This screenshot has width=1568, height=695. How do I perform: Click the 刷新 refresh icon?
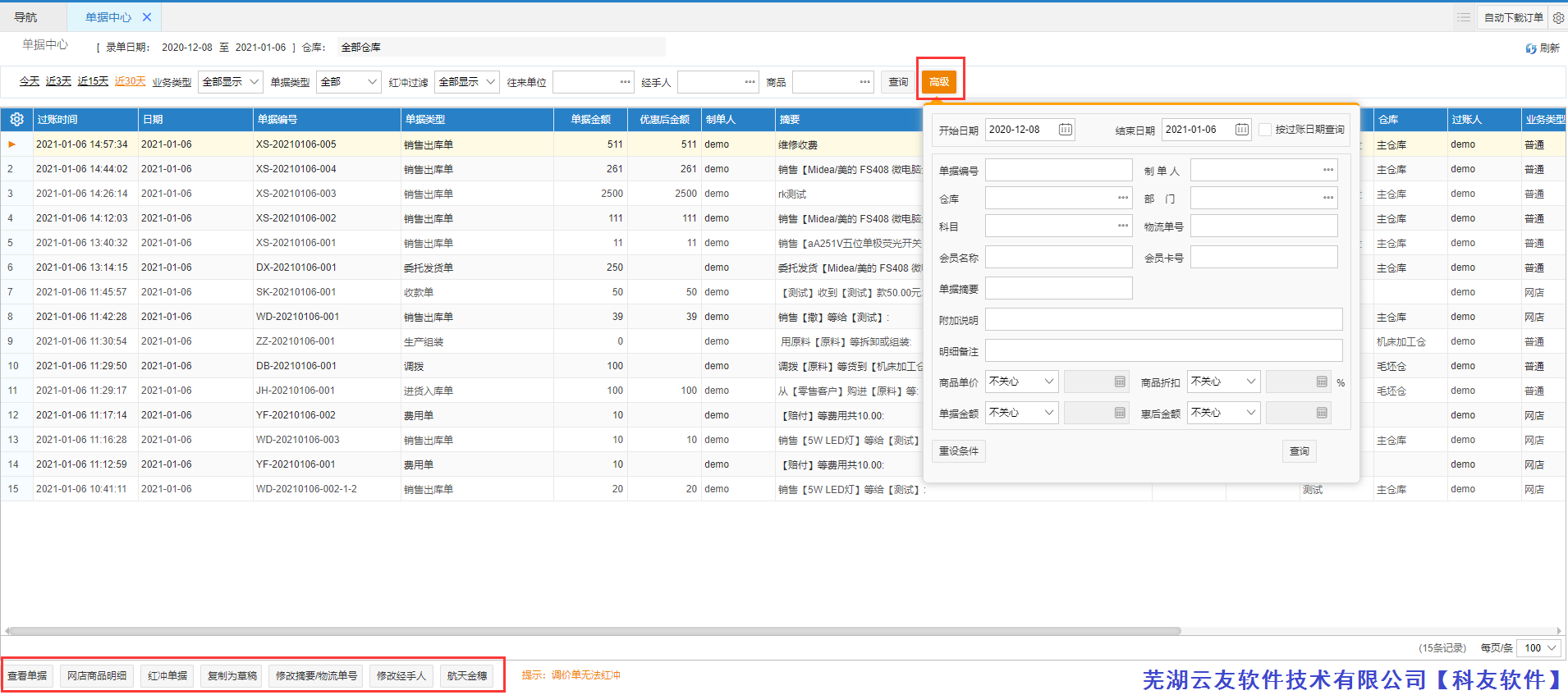(1531, 48)
